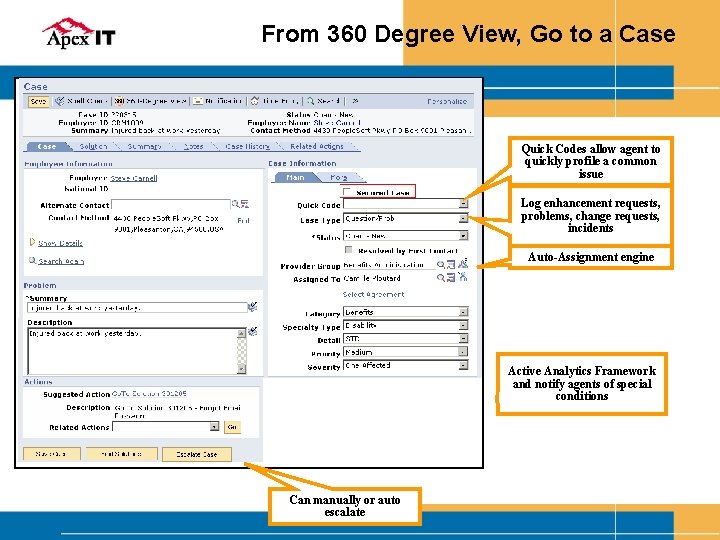Switch to the Notes tab

click(193, 146)
